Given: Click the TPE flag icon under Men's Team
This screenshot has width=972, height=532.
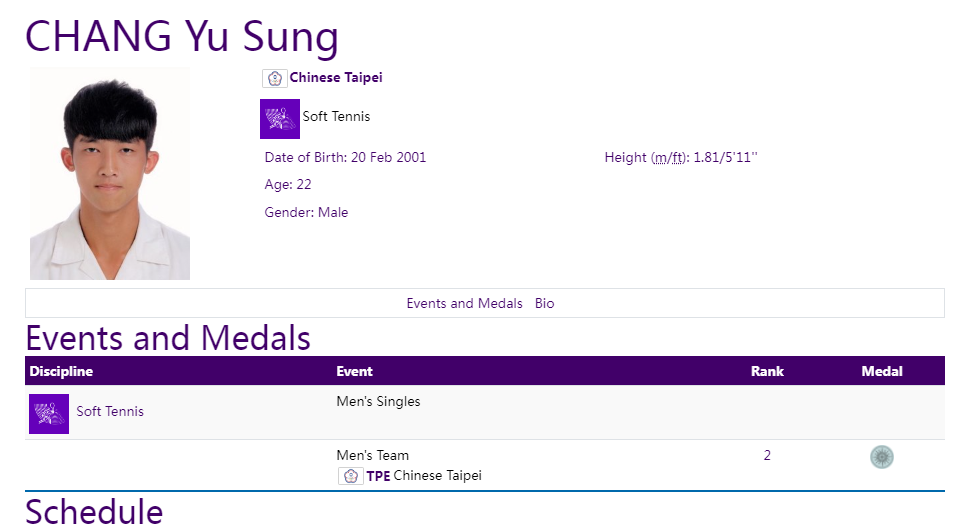Looking at the screenshot, I should (351, 476).
